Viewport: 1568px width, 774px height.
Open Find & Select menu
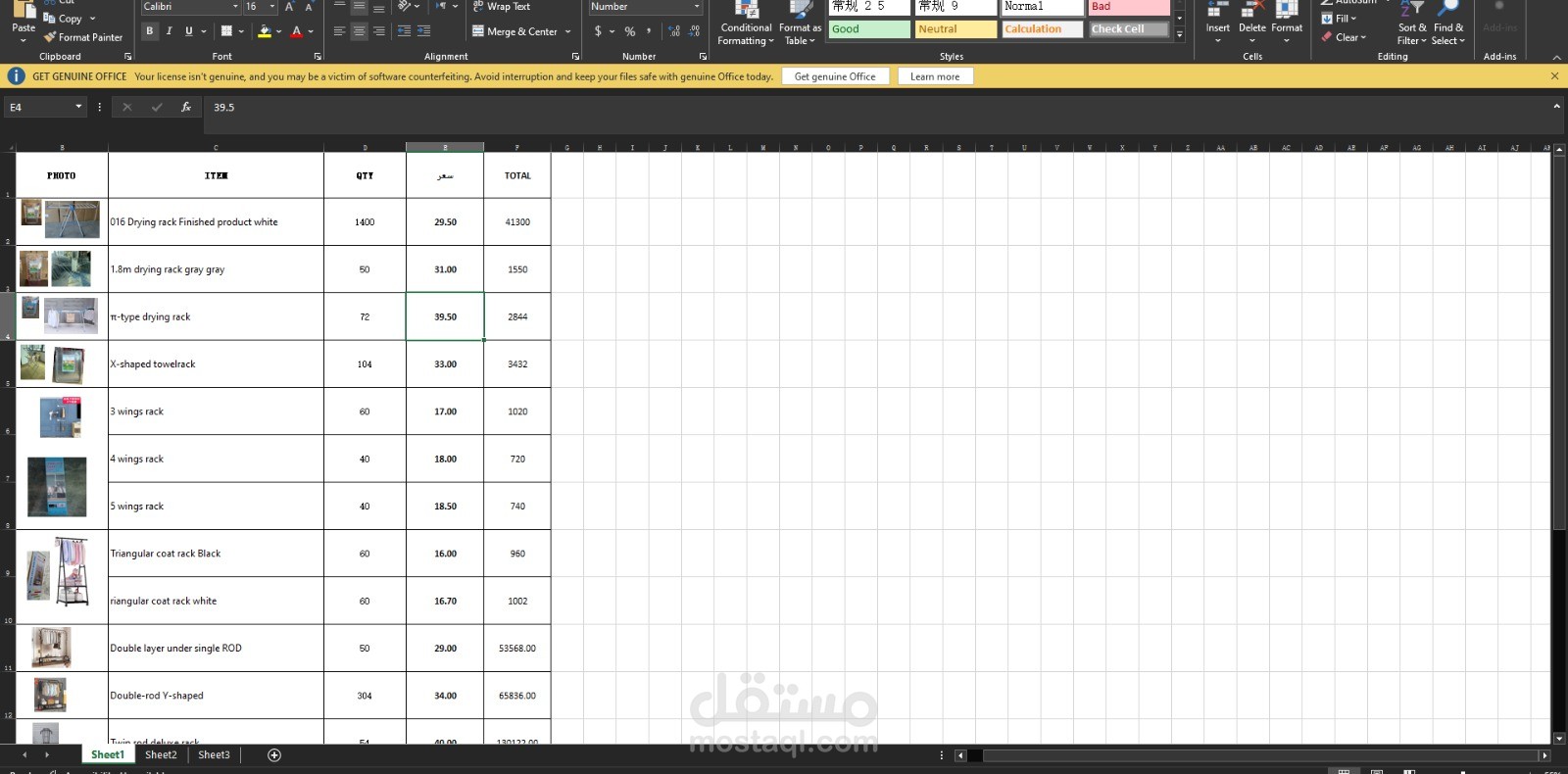pyautogui.click(x=1448, y=24)
